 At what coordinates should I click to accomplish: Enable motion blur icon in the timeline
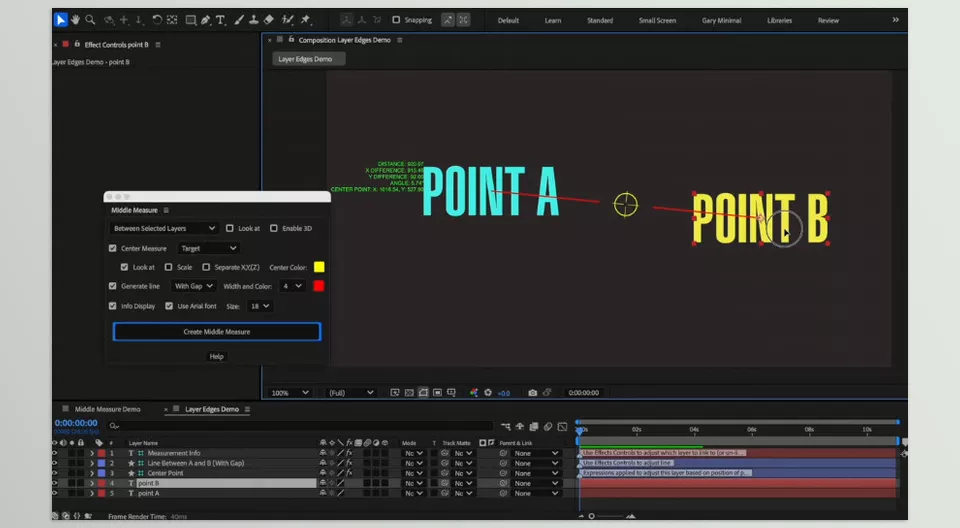(x=548, y=426)
